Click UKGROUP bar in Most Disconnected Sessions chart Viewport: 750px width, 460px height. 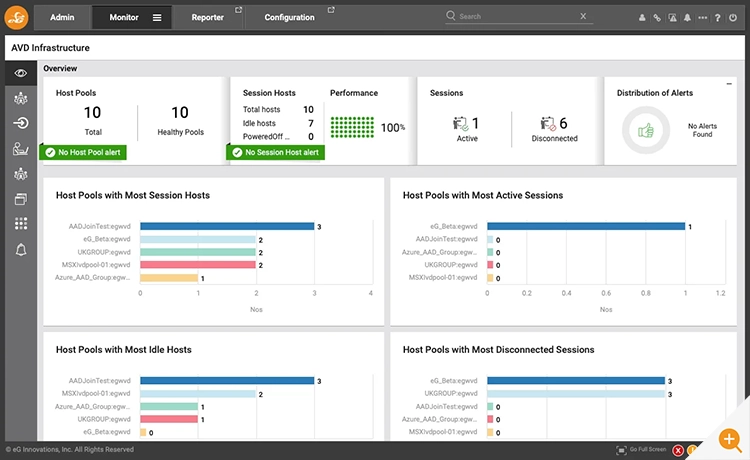pyautogui.click(x=576, y=394)
